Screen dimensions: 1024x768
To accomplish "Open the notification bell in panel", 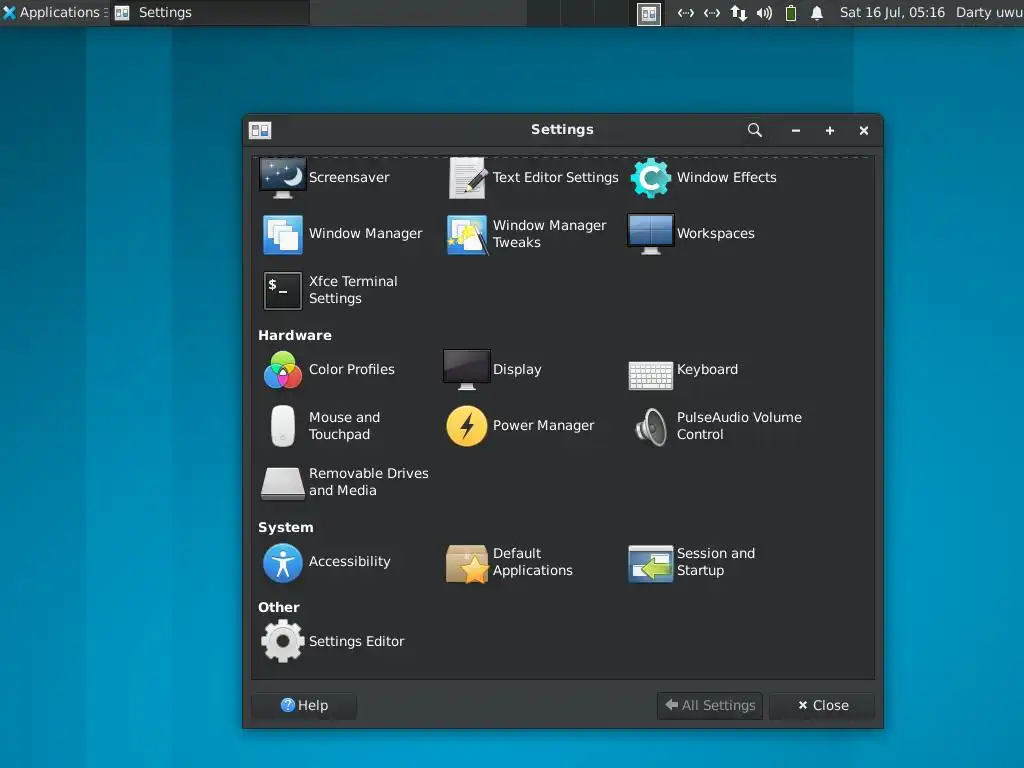I will (817, 13).
